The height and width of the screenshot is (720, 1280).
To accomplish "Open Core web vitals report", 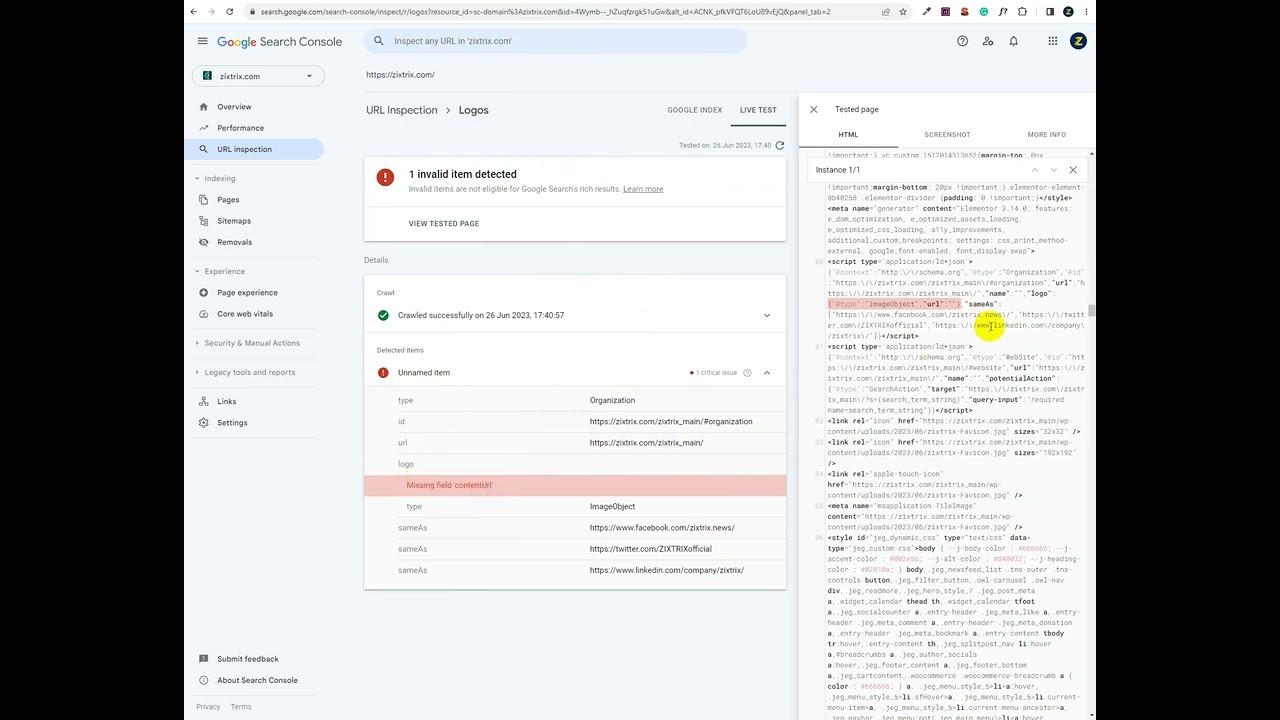I will [245, 314].
